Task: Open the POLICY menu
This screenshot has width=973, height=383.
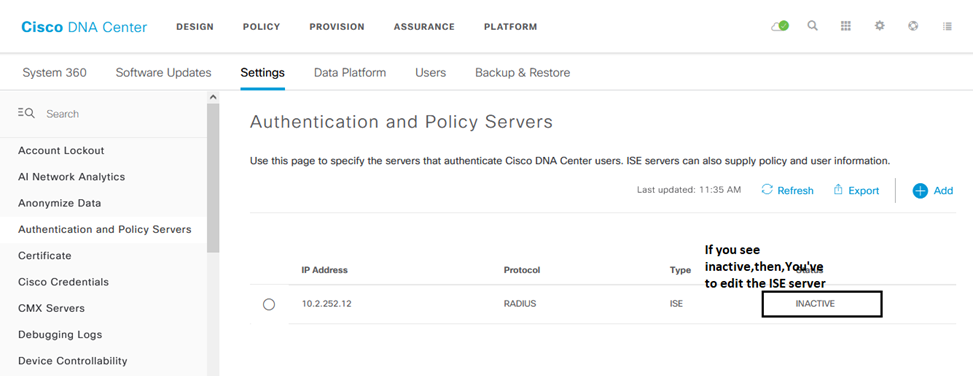Action: click(261, 27)
